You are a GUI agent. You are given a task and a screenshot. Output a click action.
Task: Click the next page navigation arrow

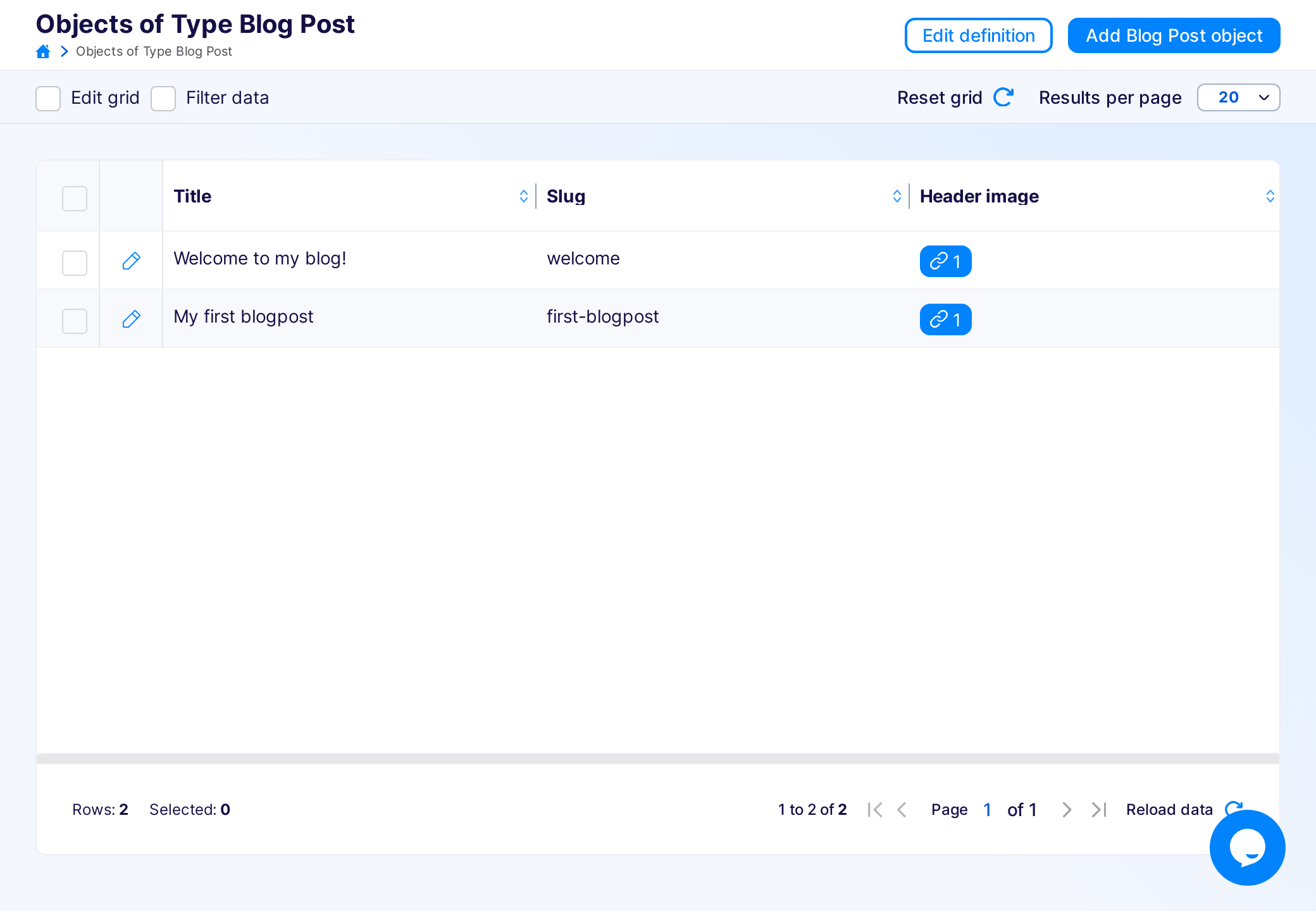click(1068, 809)
